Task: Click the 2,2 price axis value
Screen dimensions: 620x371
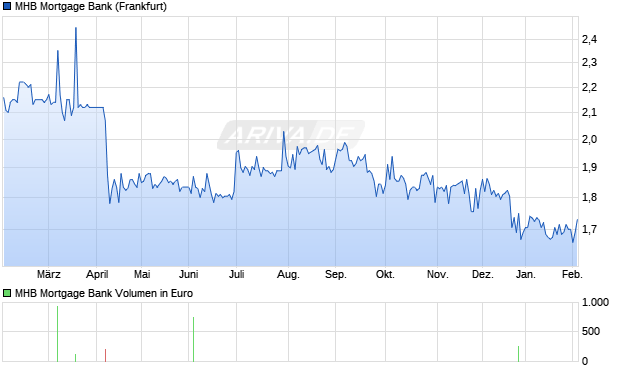Action: tap(589, 87)
